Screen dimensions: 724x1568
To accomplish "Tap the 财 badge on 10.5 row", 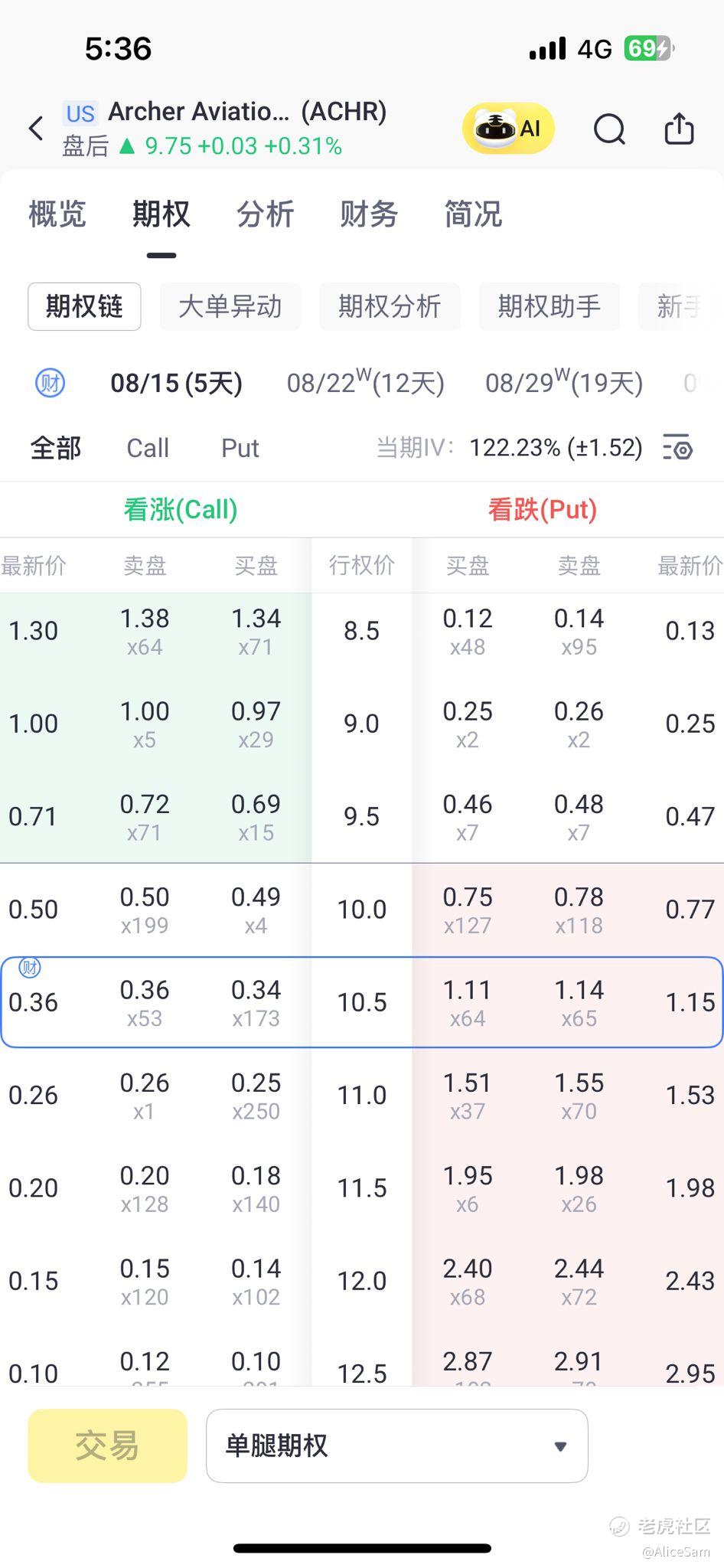I will coord(29,968).
